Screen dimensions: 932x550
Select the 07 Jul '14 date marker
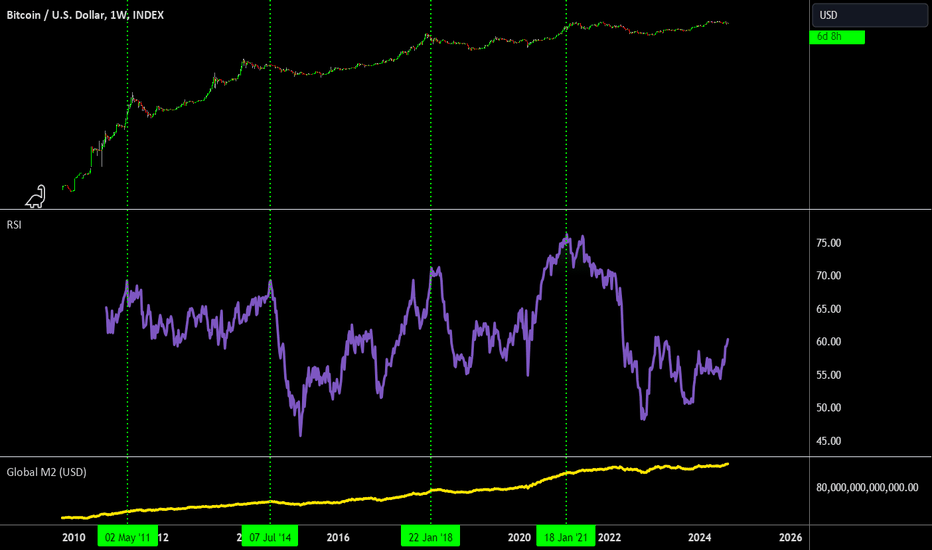(x=270, y=537)
